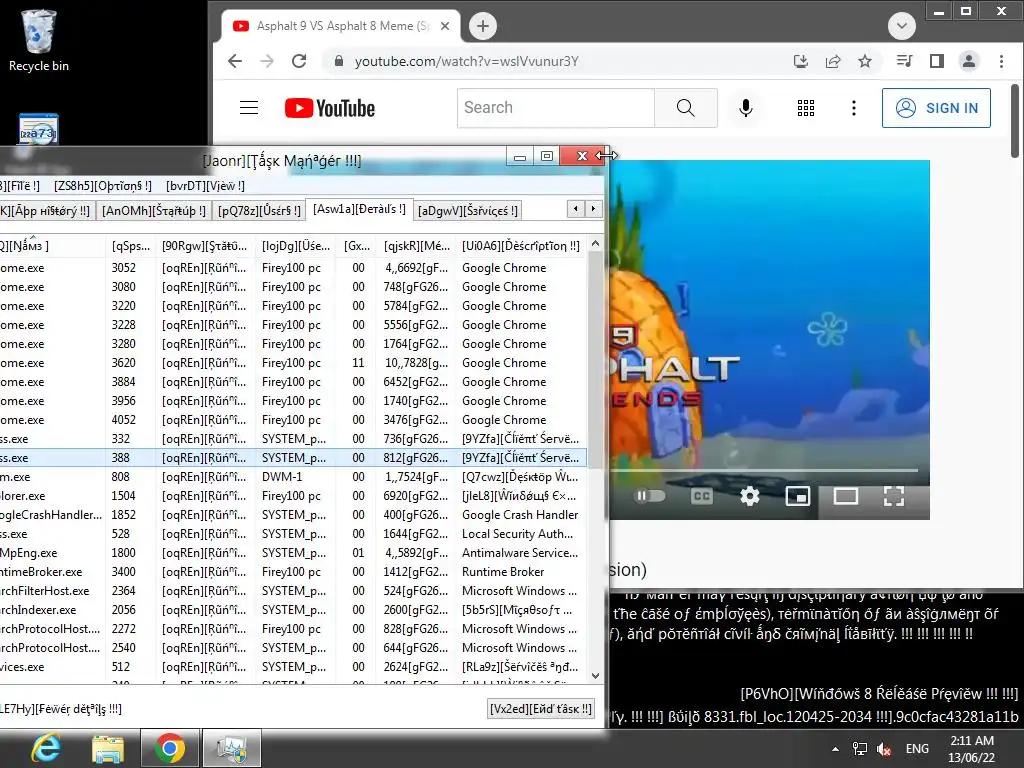Open the Recycle bin desktop icon

pyautogui.click(x=39, y=40)
